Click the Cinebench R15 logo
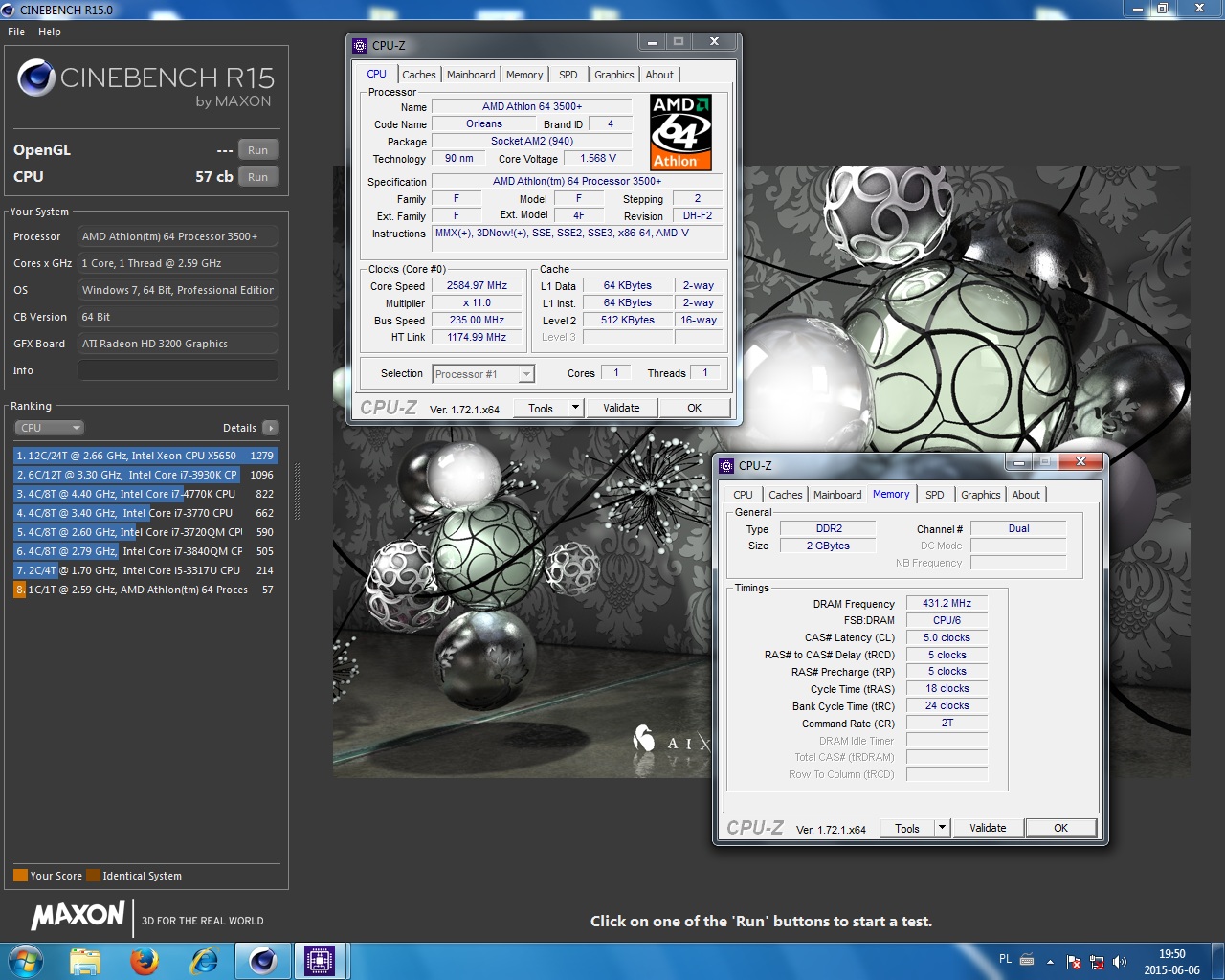The width and height of the screenshot is (1225, 980). (146, 82)
